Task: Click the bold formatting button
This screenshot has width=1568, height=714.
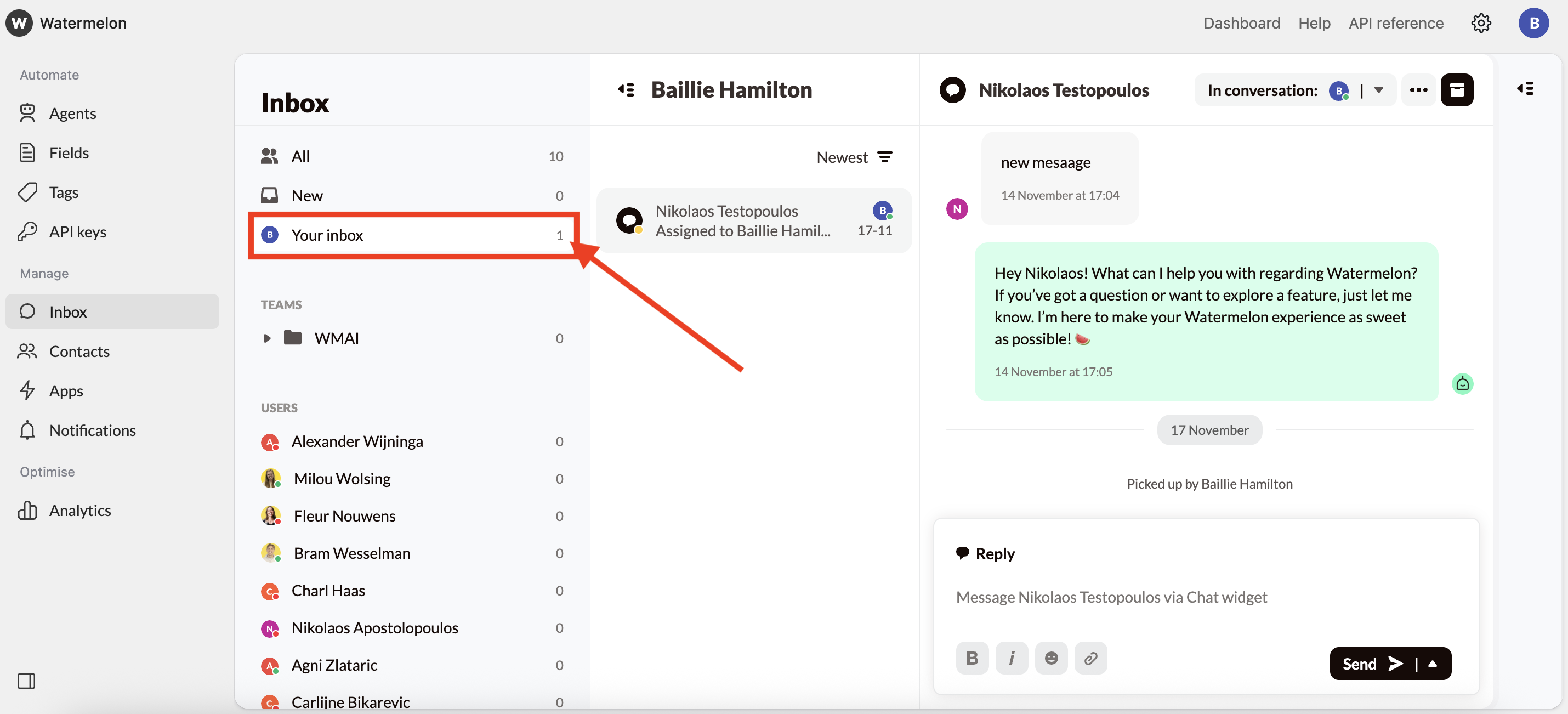Action: (972, 658)
